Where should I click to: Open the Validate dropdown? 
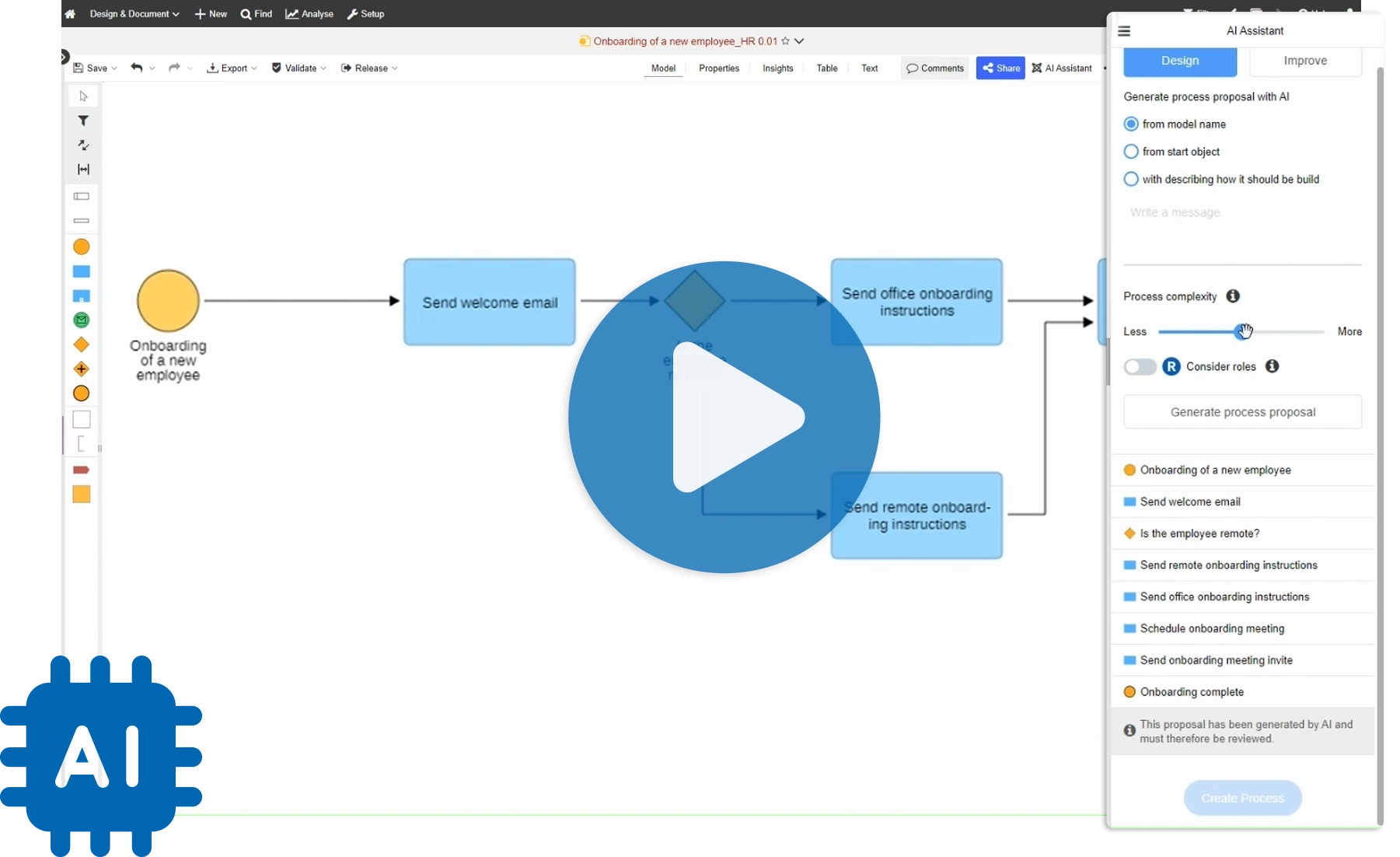tap(299, 68)
